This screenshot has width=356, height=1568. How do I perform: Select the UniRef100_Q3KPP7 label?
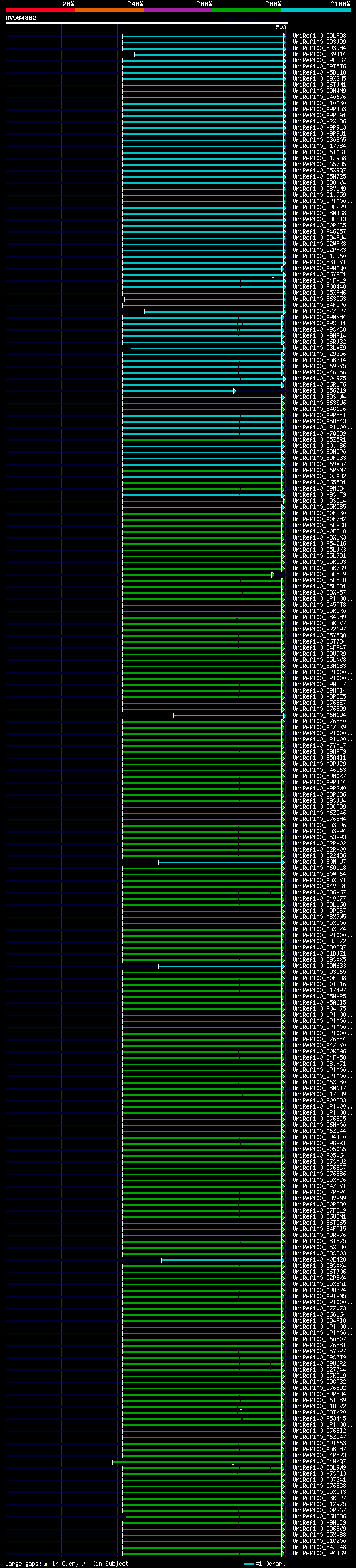319,1497
